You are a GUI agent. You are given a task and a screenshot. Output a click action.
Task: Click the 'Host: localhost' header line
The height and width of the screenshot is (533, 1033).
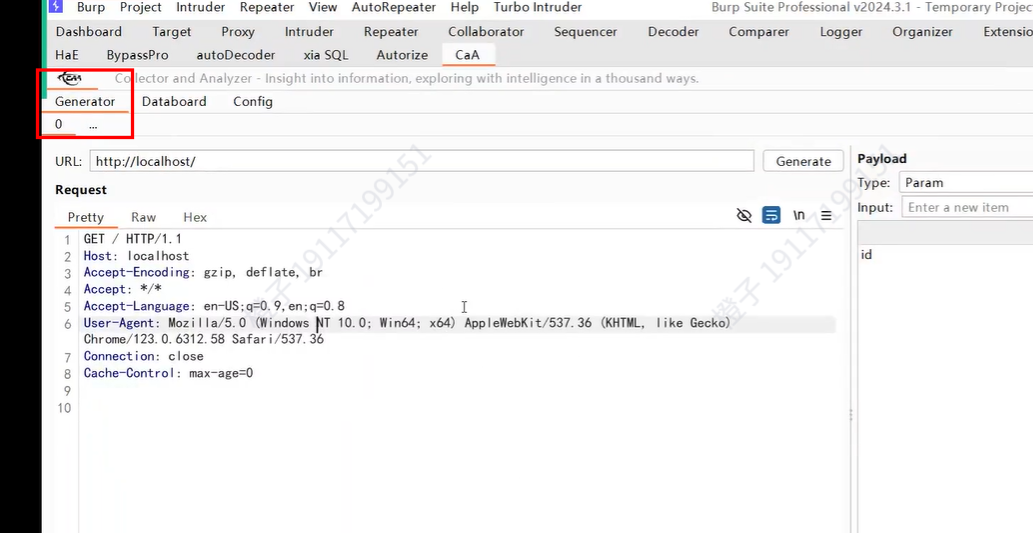[x=136, y=256]
